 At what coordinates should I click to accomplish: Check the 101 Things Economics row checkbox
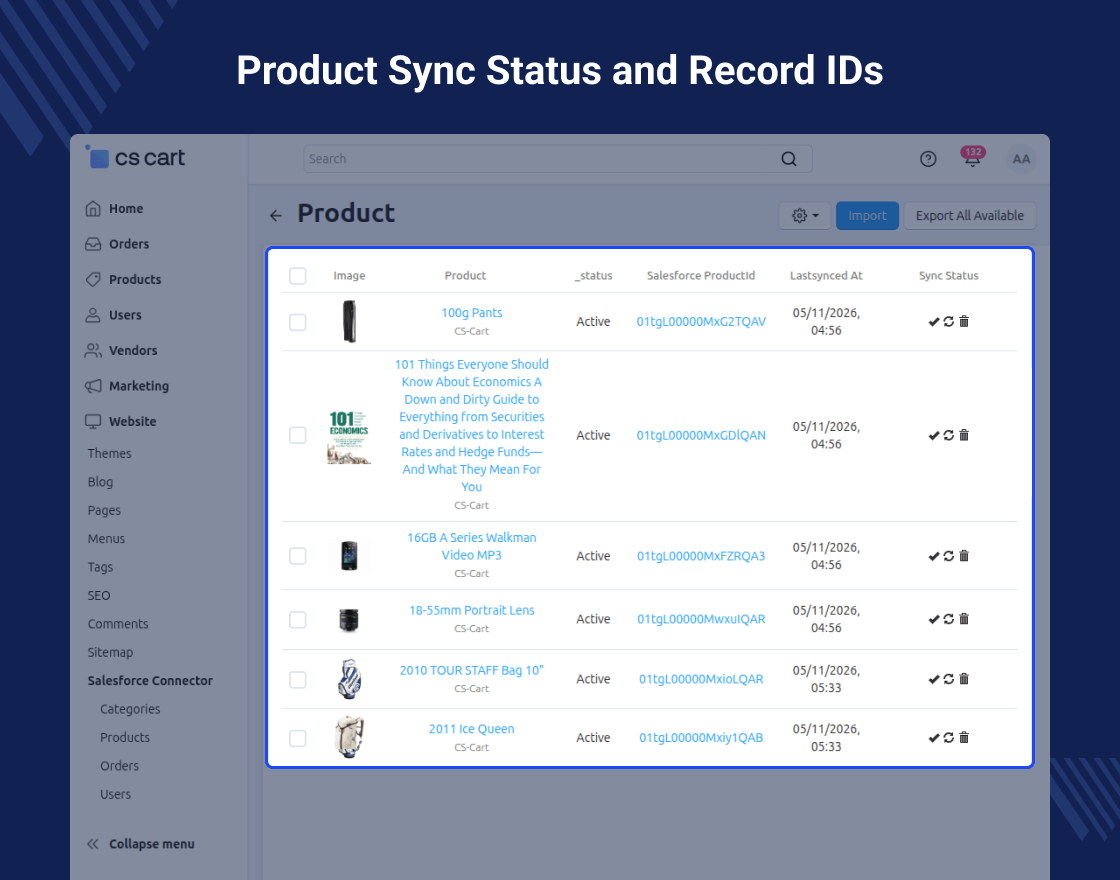coord(298,435)
